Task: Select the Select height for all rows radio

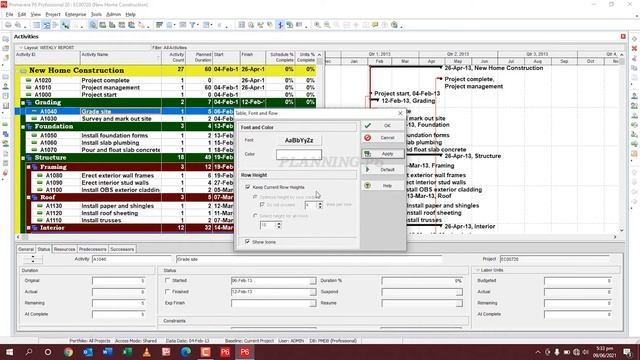Action: (x=255, y=216)
